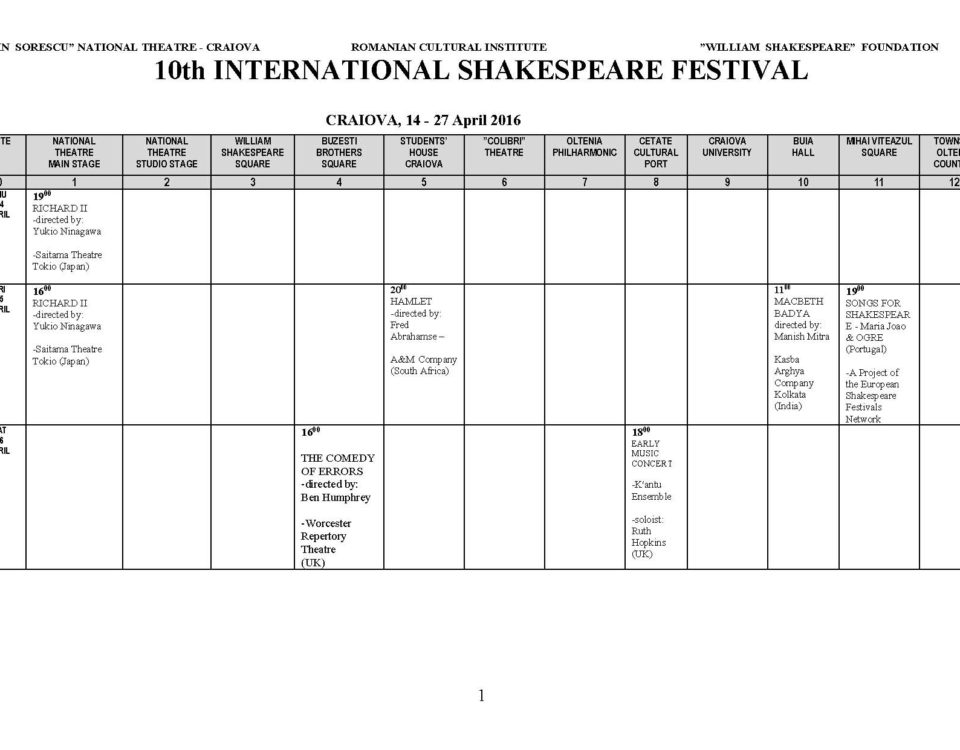Click 'Worcester Repertory Theatre (UK)' text
The image size is (960, 750).
point(326,543)
